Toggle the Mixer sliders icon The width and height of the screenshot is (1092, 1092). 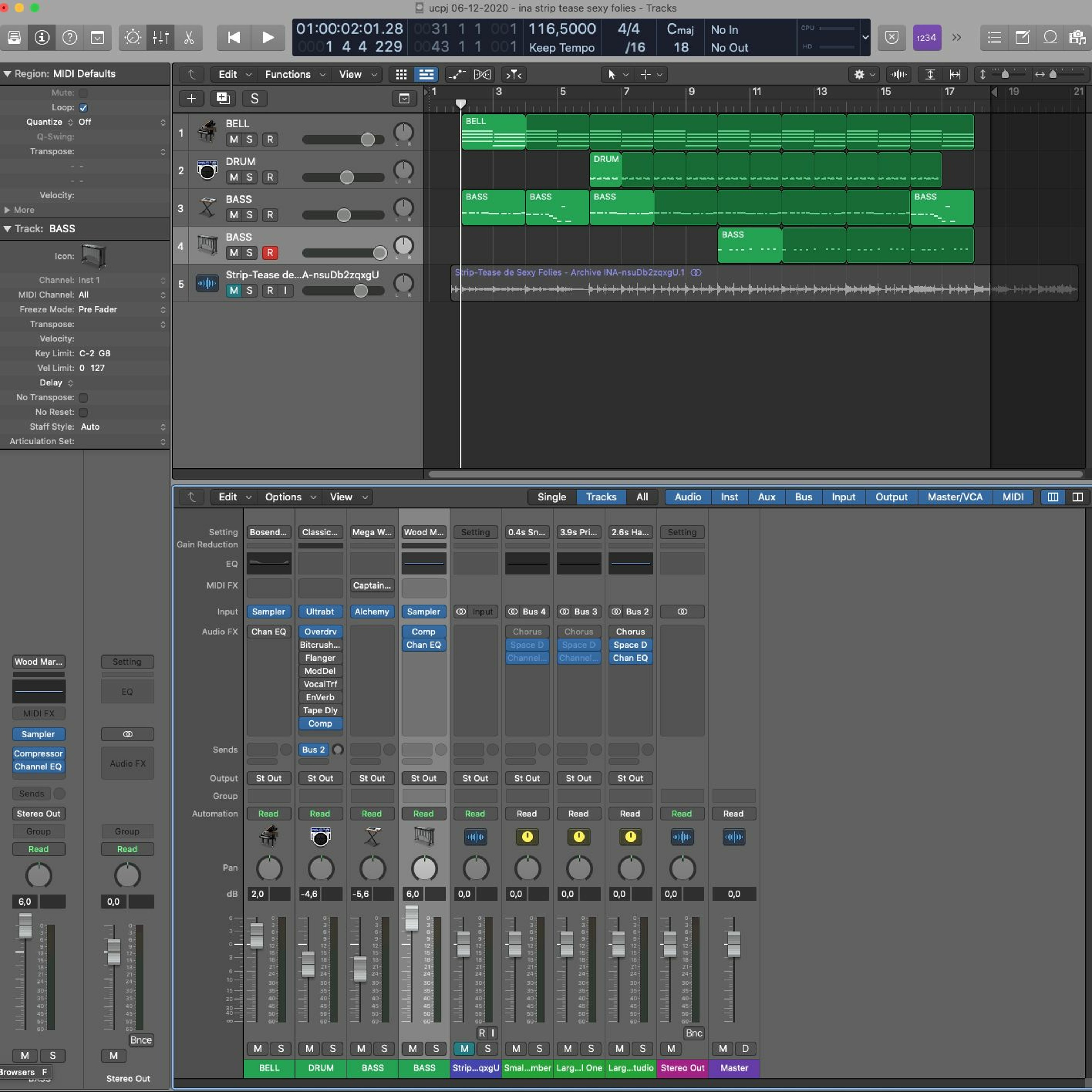click(161, 37)
